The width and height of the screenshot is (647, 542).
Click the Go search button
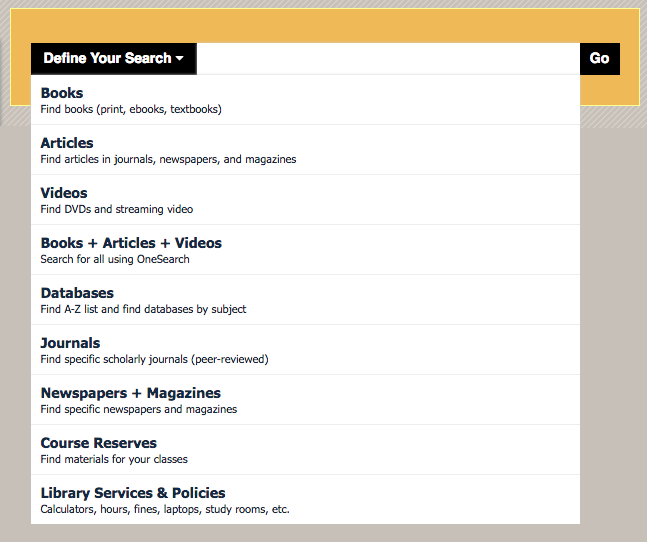point(600,59)
